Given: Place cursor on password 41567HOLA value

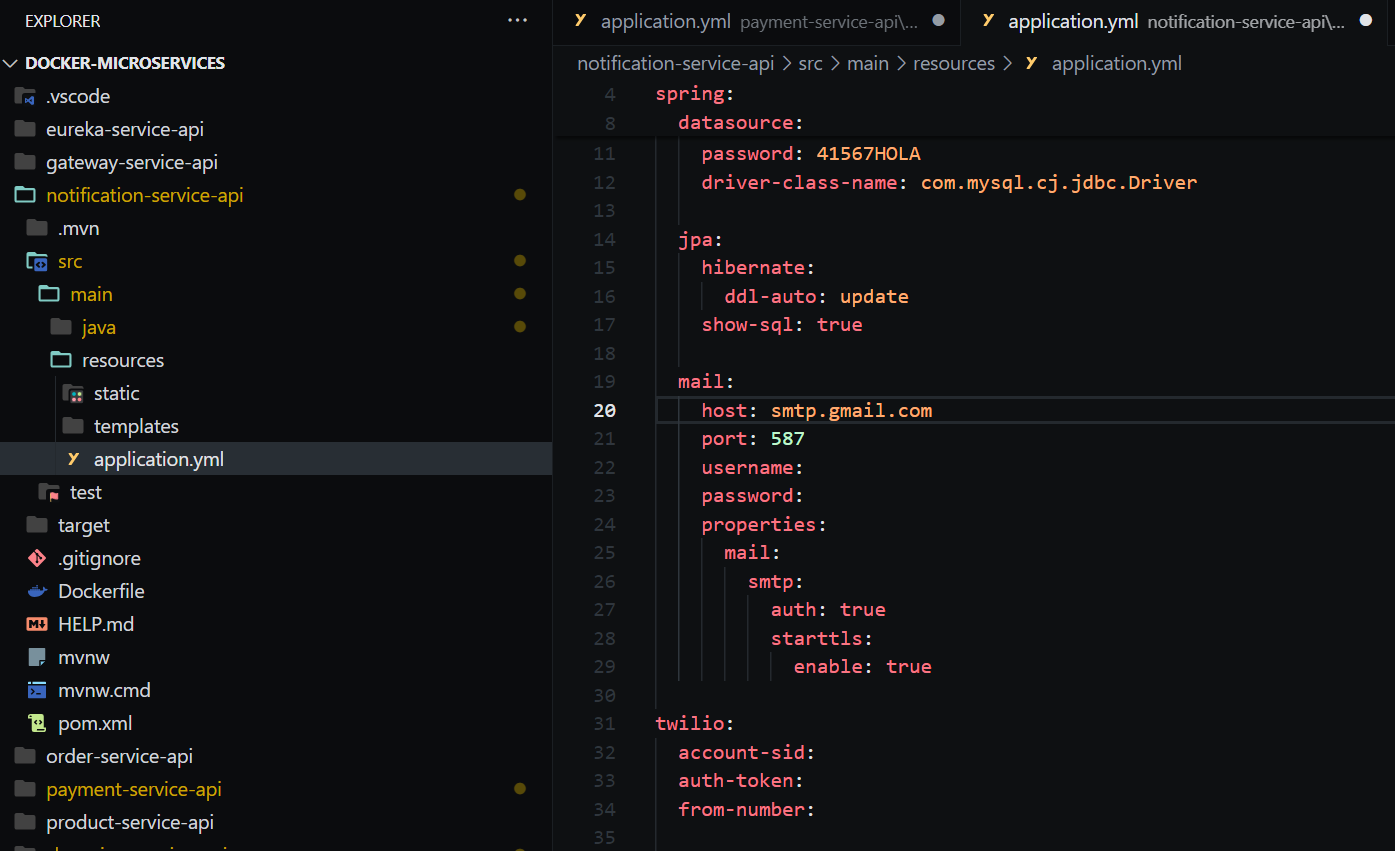Looking at the screenshot, I should coord(868,154).
